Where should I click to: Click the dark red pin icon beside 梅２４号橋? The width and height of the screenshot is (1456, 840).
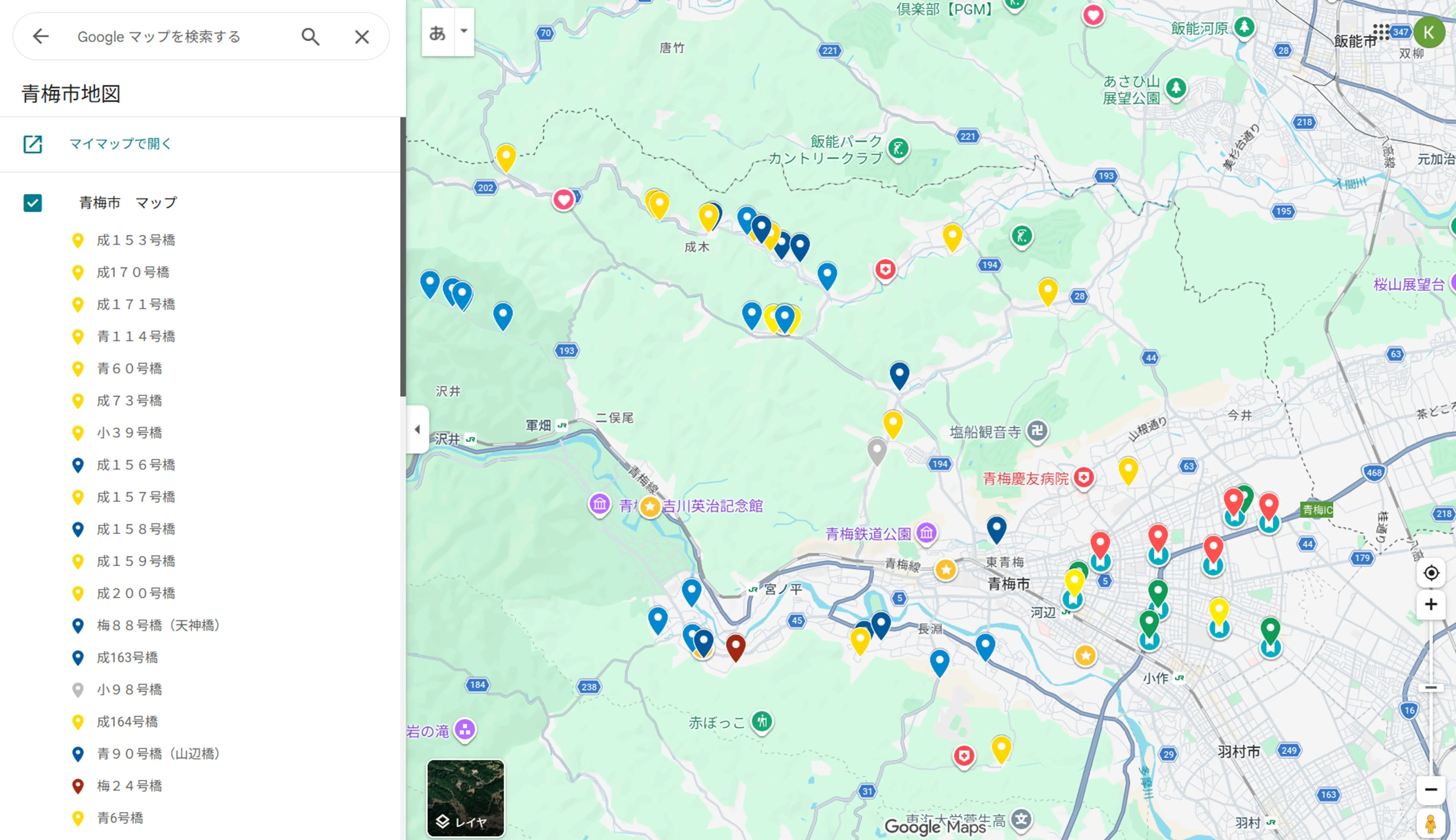[78, 787]
